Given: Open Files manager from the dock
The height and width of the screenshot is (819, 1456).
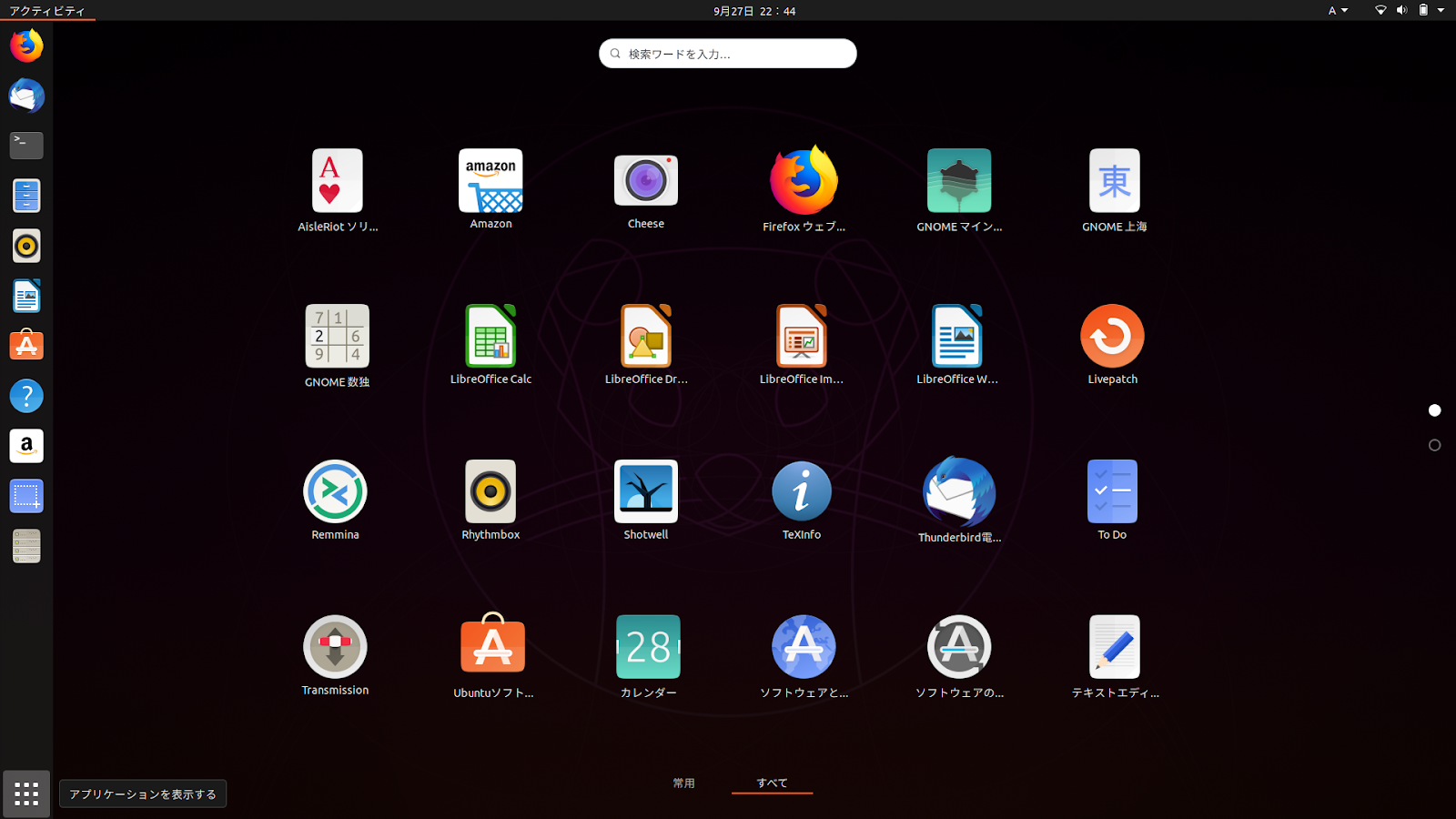Looking at the screenshot, I should [26, 196].
